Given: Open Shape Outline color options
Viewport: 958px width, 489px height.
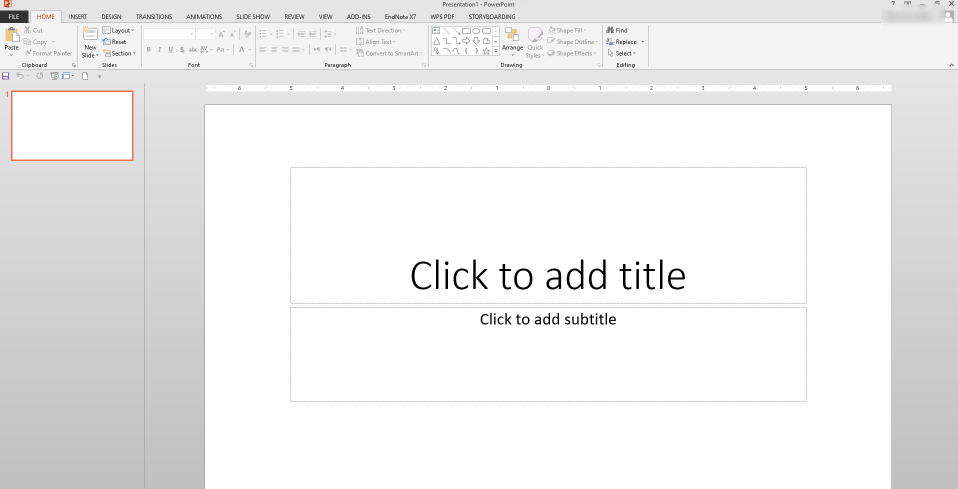Looking at the screenshot, I should click(572, 42).
